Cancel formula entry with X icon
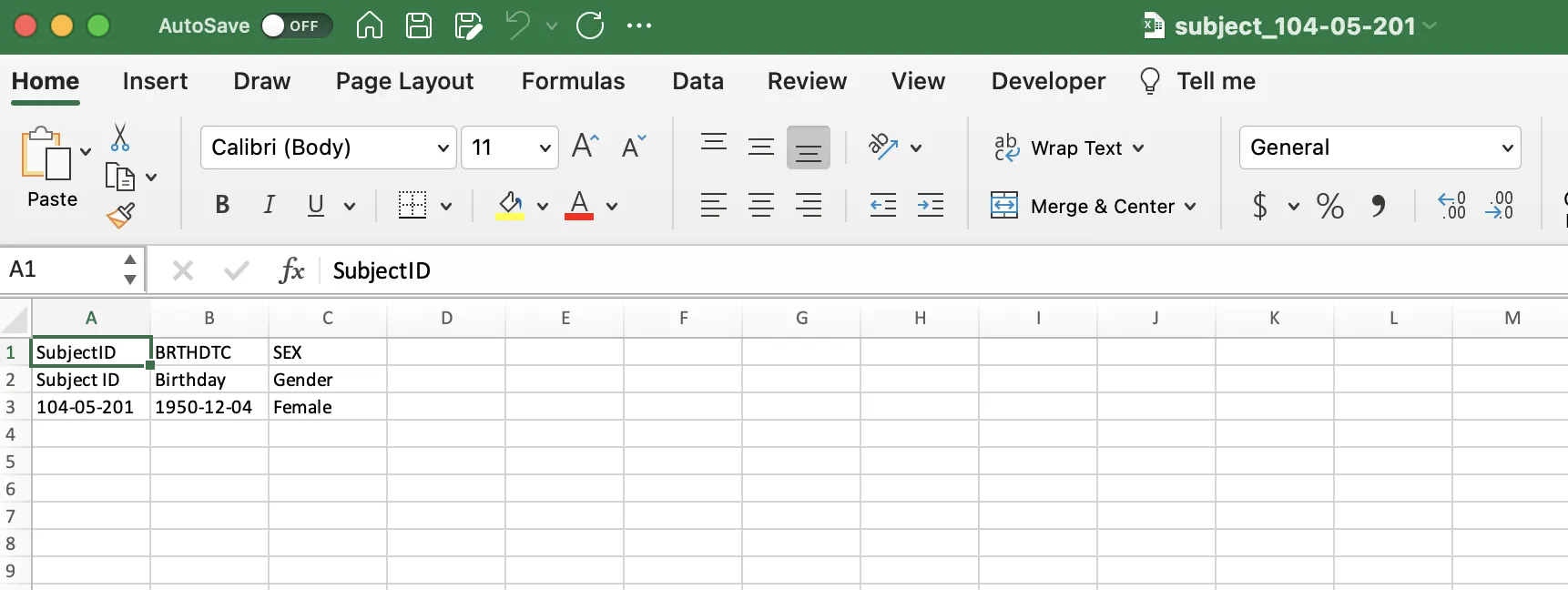The height and width of the screenshot is (590, 1568). (x=183, y=270)
